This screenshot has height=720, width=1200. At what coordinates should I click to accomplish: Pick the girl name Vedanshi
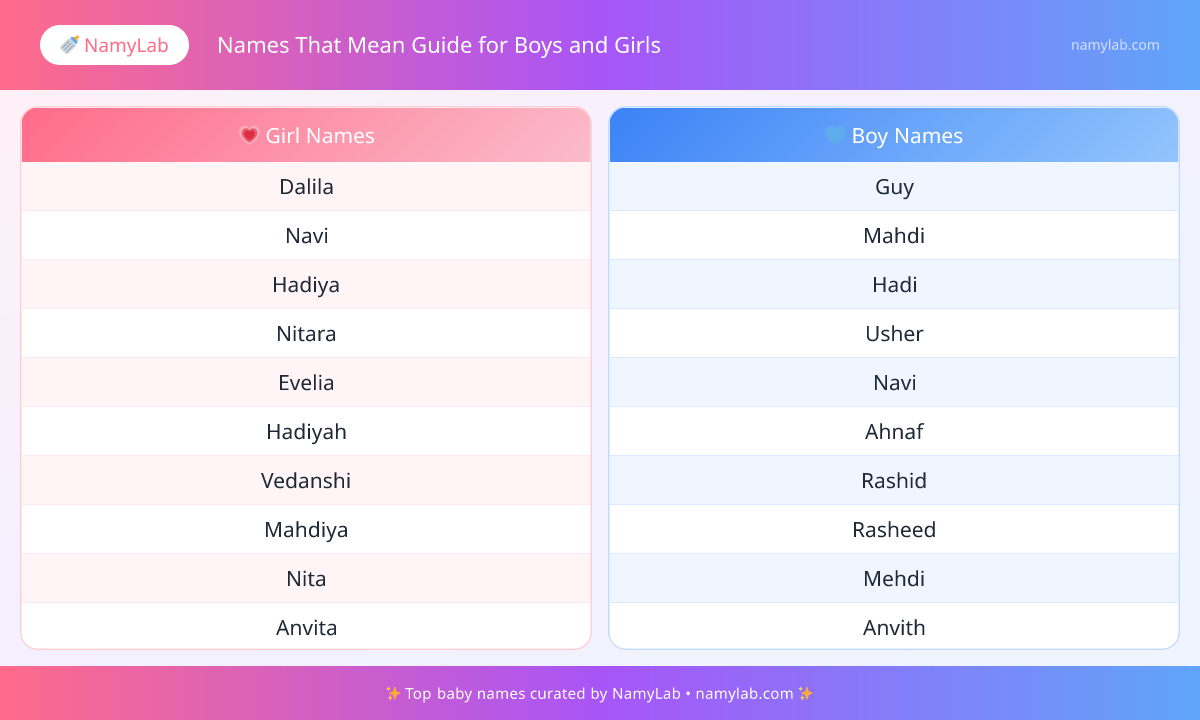(306, 481)
